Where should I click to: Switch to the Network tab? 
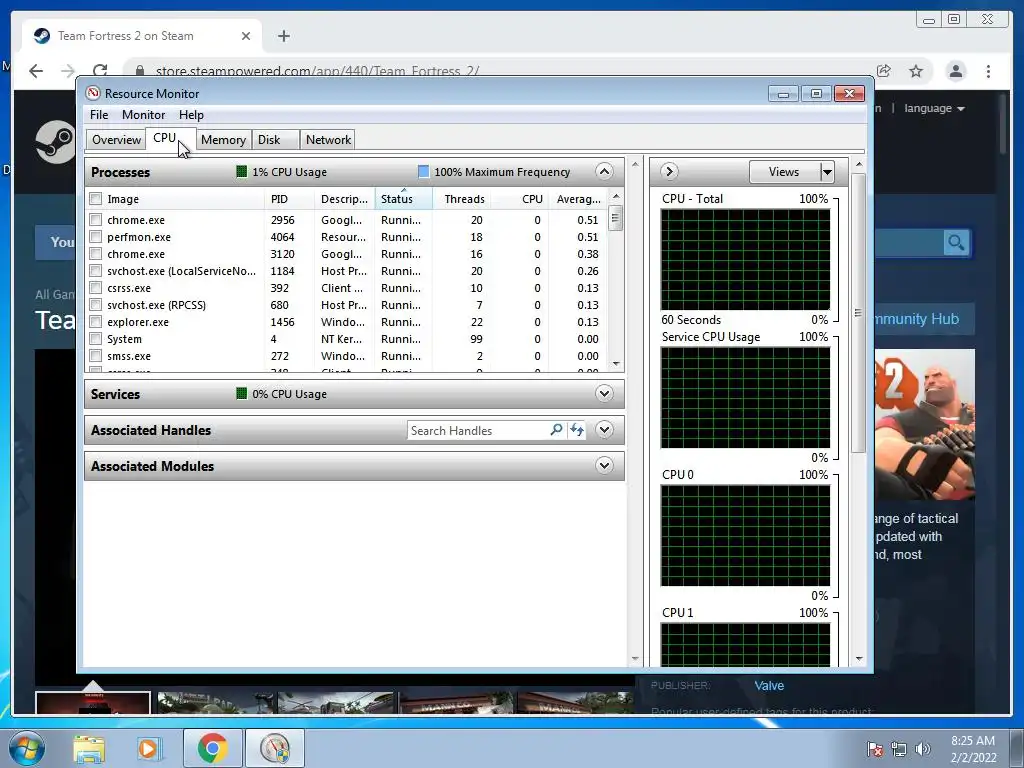pos(328,140)
